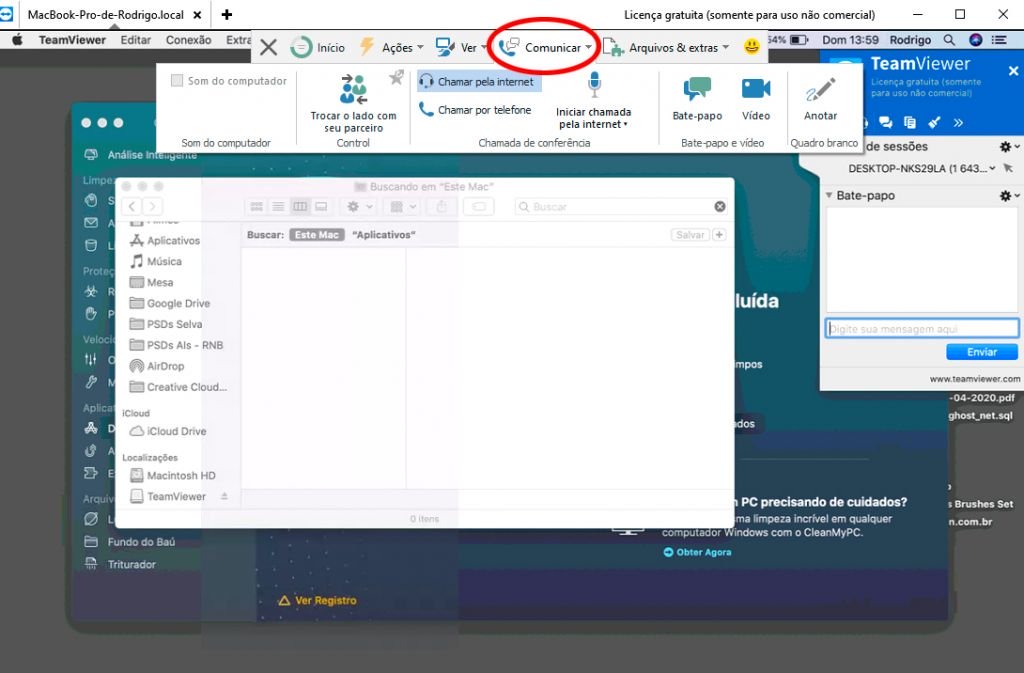Select Música in Finder sidebar

155,261
